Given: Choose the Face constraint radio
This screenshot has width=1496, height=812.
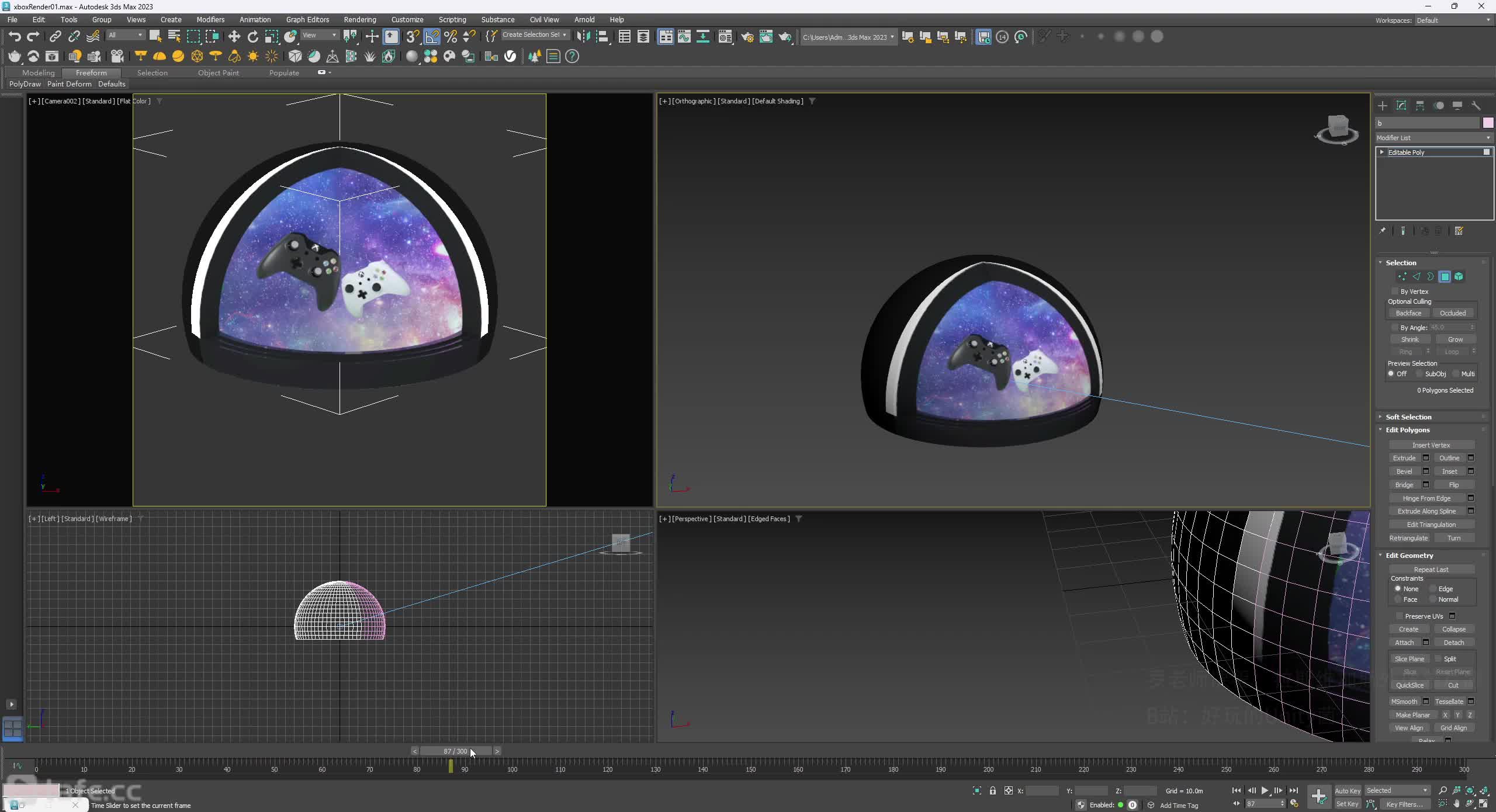Looking at the screenshot, I should coord(1398,599).
